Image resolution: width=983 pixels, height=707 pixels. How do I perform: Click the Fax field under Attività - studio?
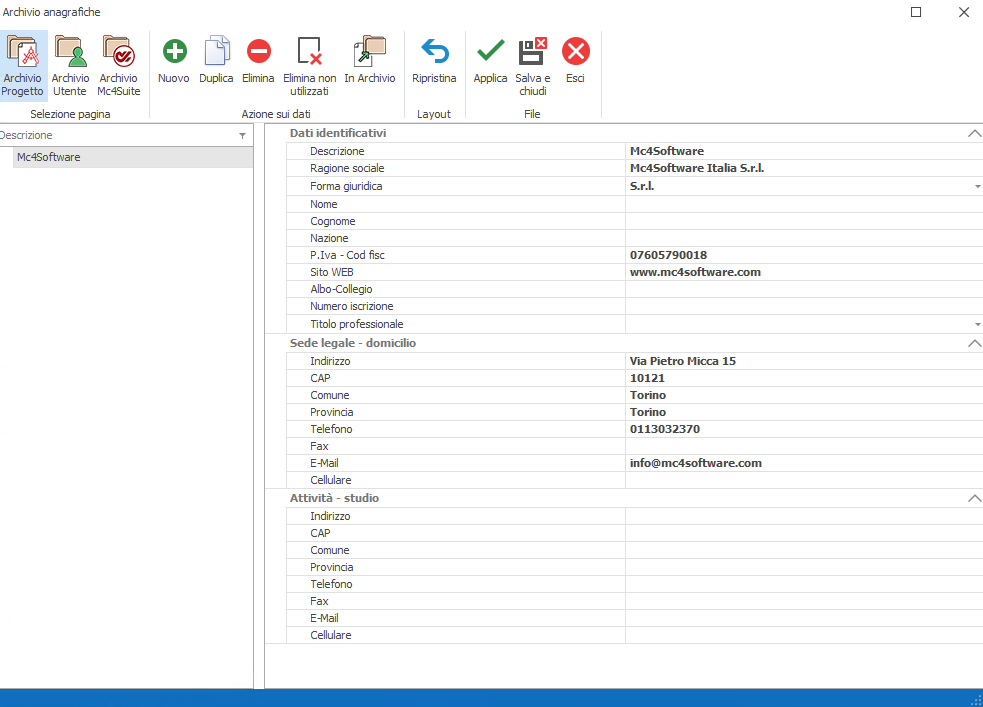coord(804,600)
